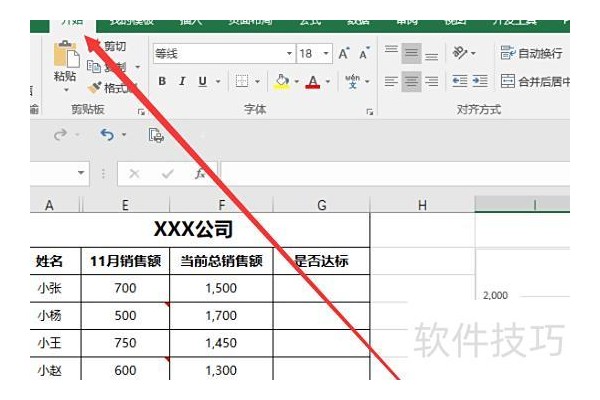This screenshot has height=400, width=600.
Task: Open Font group dialog launcher
Action: coord(369,112)
